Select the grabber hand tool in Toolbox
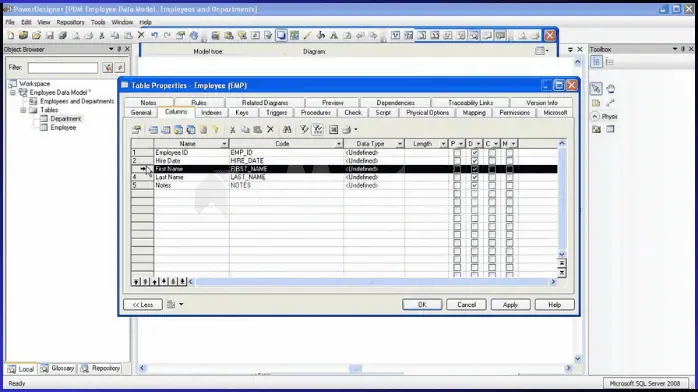Screen dimensions: 698x392 [610, 89]
